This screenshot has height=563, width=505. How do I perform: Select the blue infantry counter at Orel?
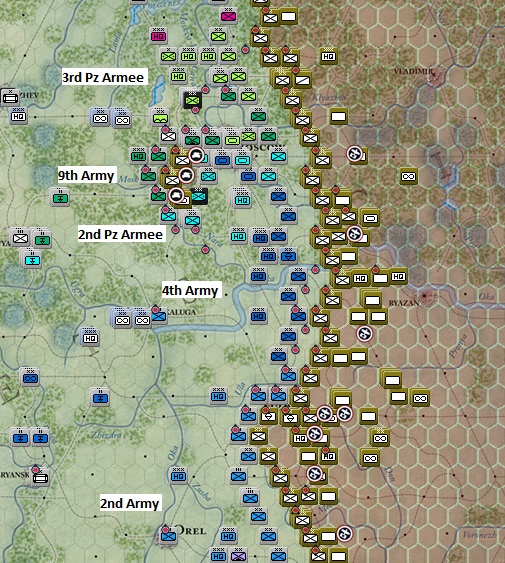tap(168, 536)
